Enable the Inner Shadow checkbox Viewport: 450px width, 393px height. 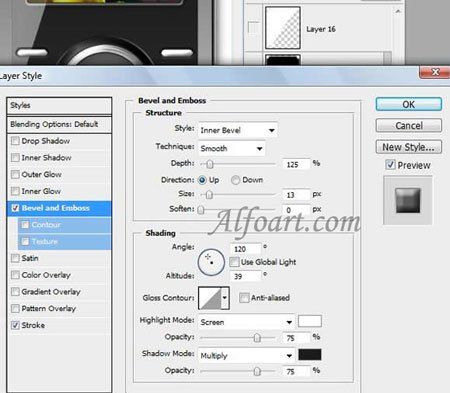[15, 158]
